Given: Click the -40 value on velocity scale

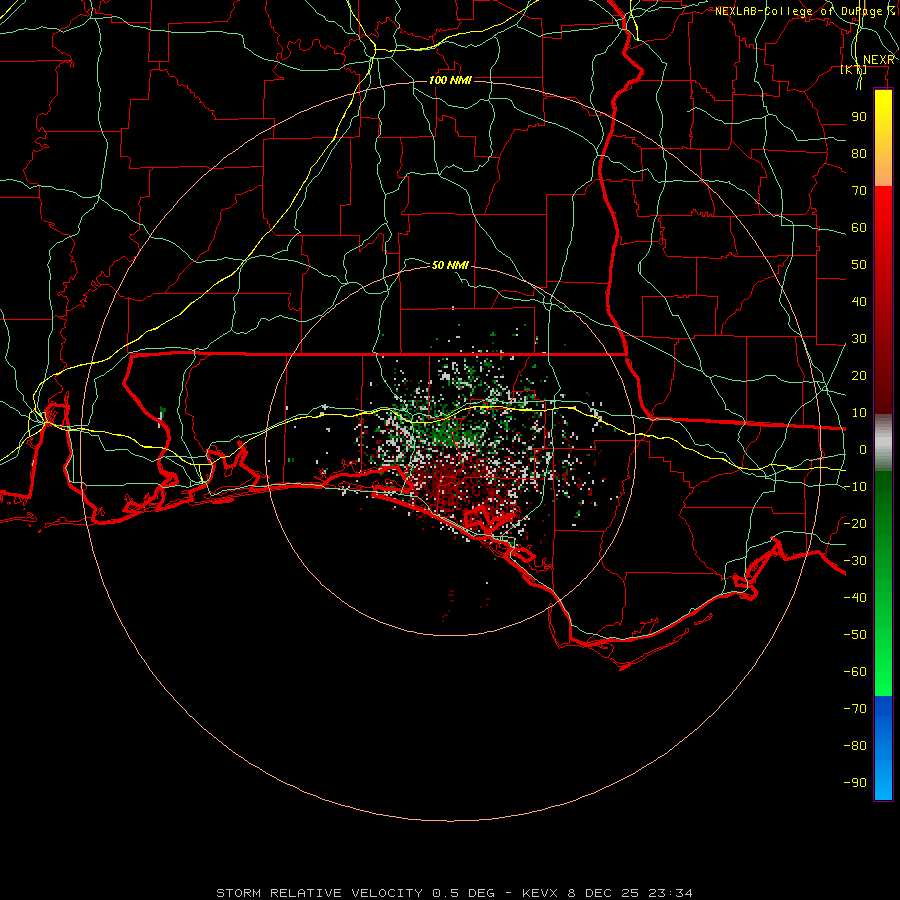Looking at the screenshot, I should 855,598.
